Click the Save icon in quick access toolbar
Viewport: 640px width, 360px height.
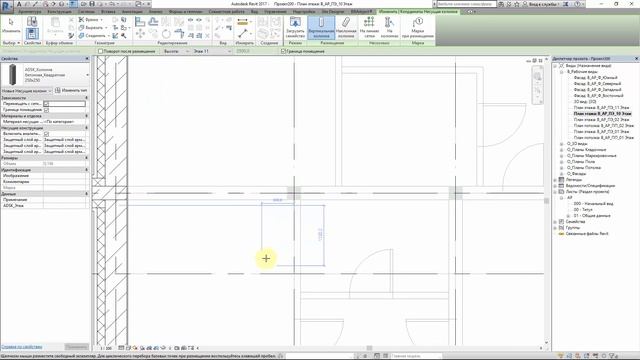(92, 4)
